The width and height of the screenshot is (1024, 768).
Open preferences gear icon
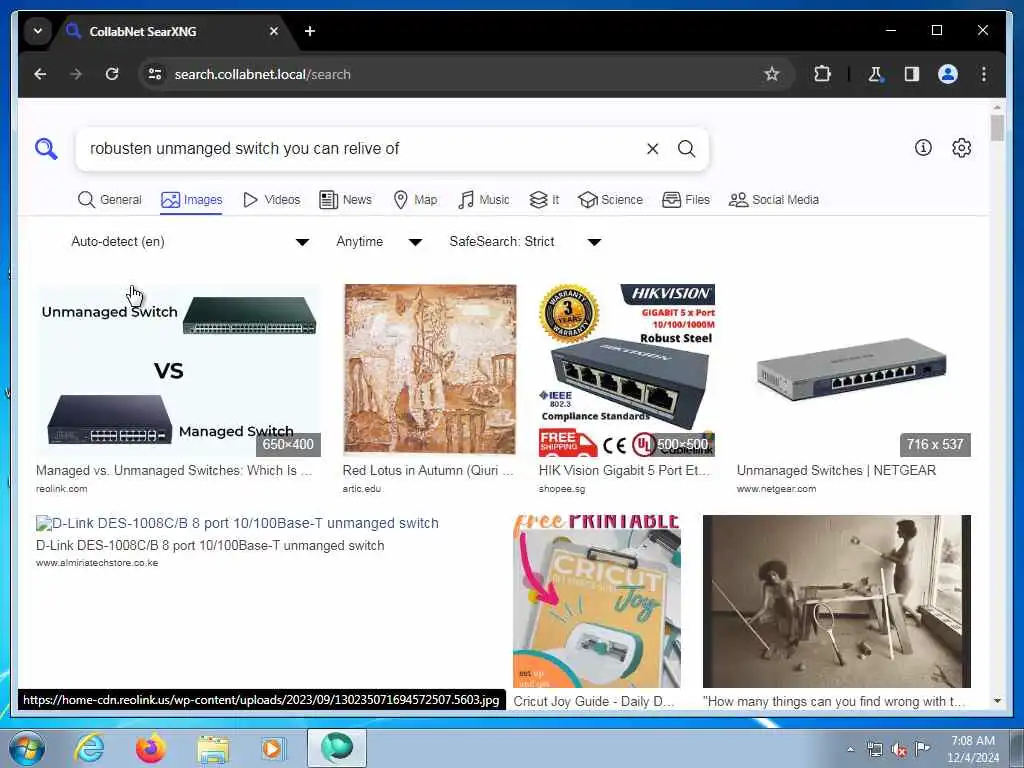961,148
